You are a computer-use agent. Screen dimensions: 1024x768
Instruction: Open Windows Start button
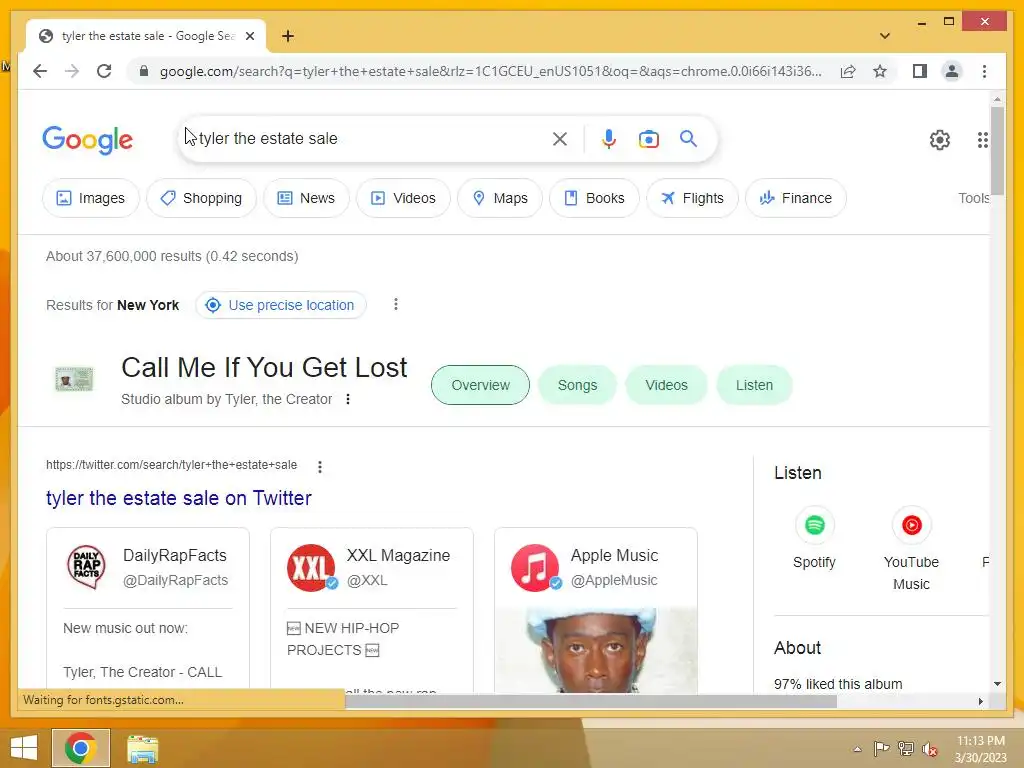[24, 748]
